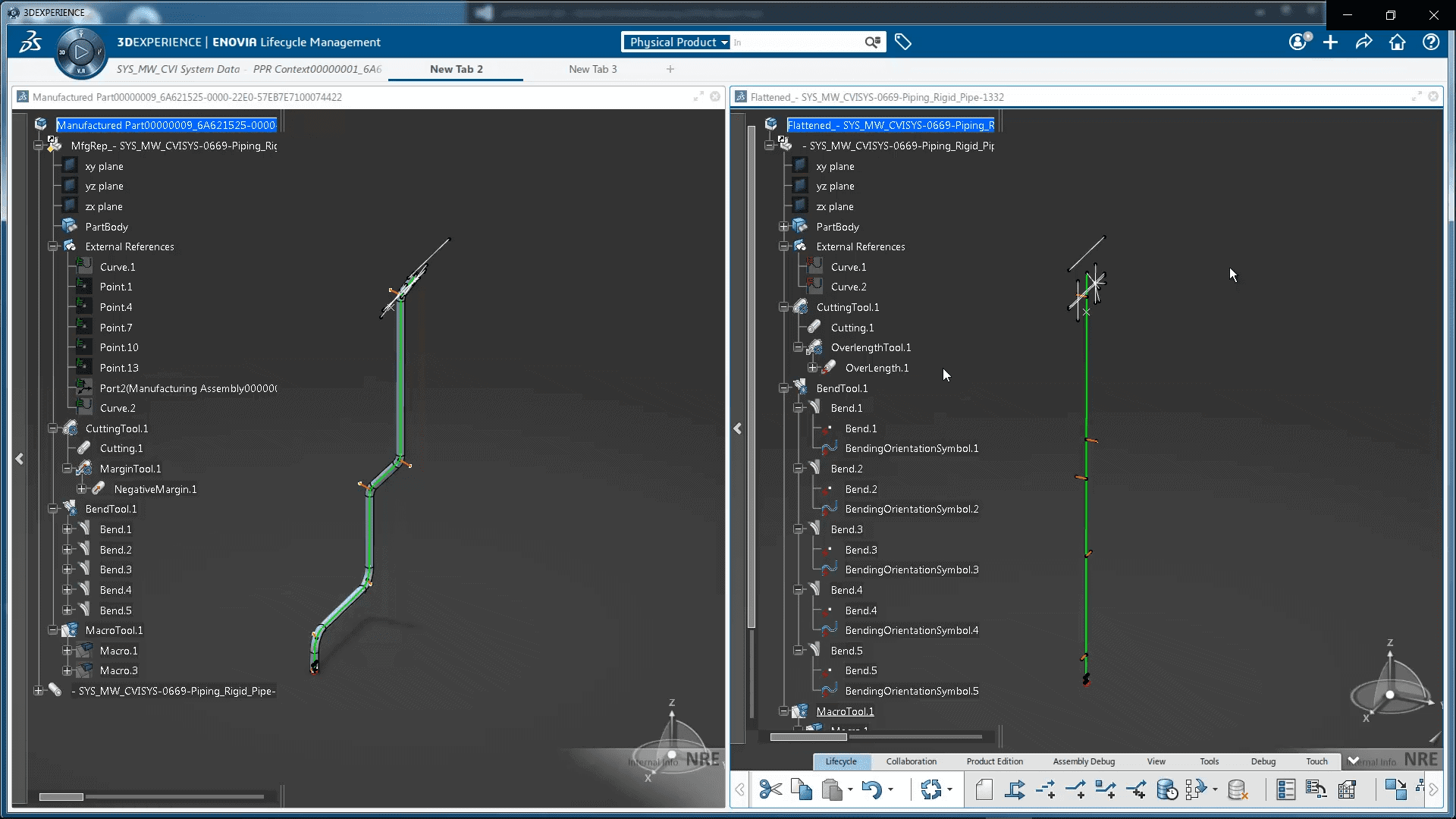The image size is (1456, 819).
Task: Open the Assembly Debug toolbar section
Action: (1083, 761)
